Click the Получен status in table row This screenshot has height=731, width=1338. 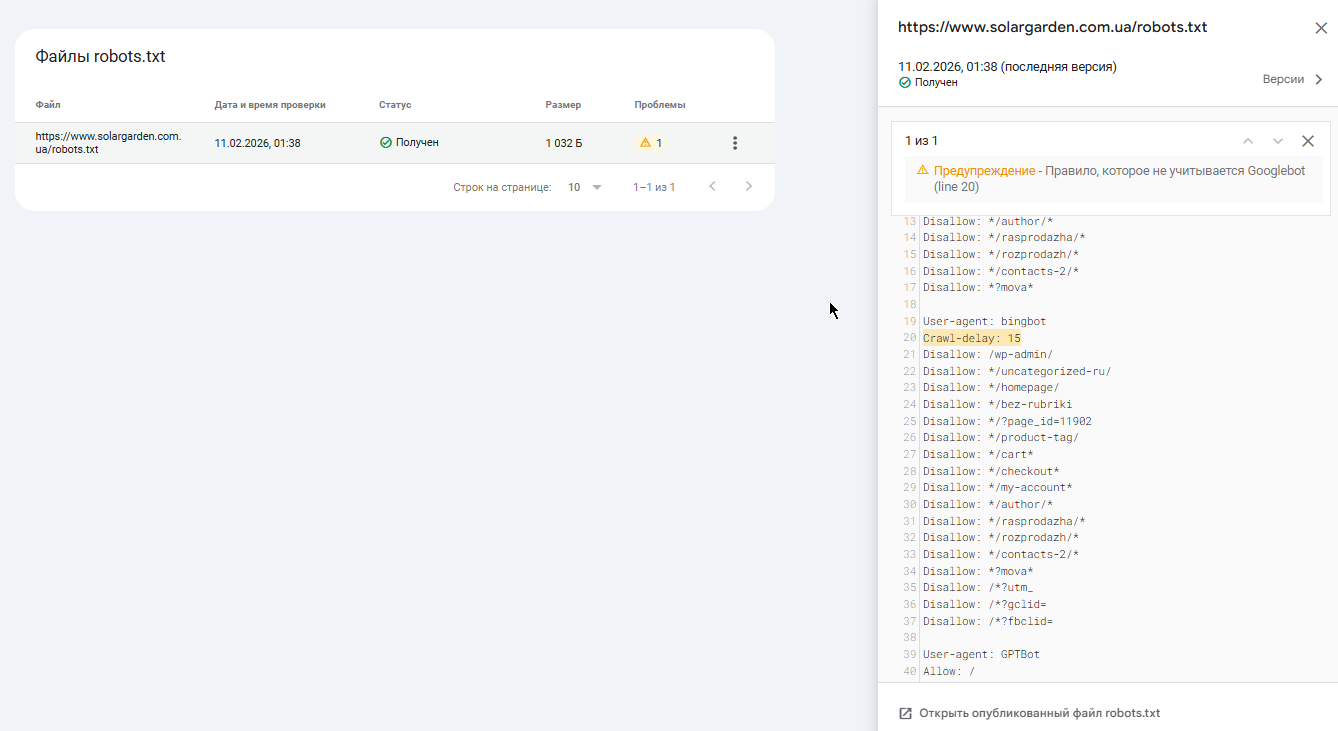click(x=409, y=143)
